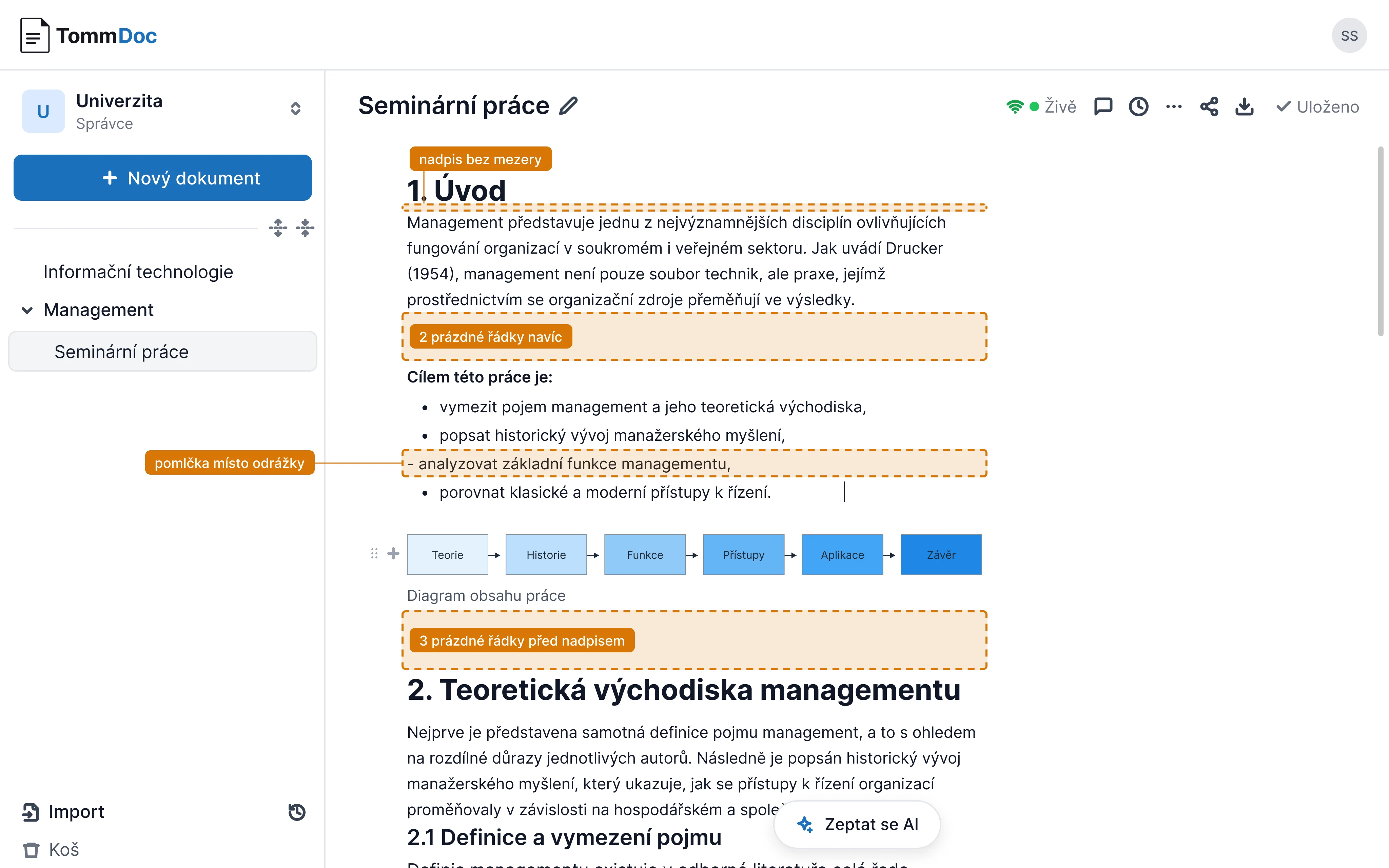1389x868 pixels.
Task: Click the Uloženo saved status
Action: coord(1317,107)
